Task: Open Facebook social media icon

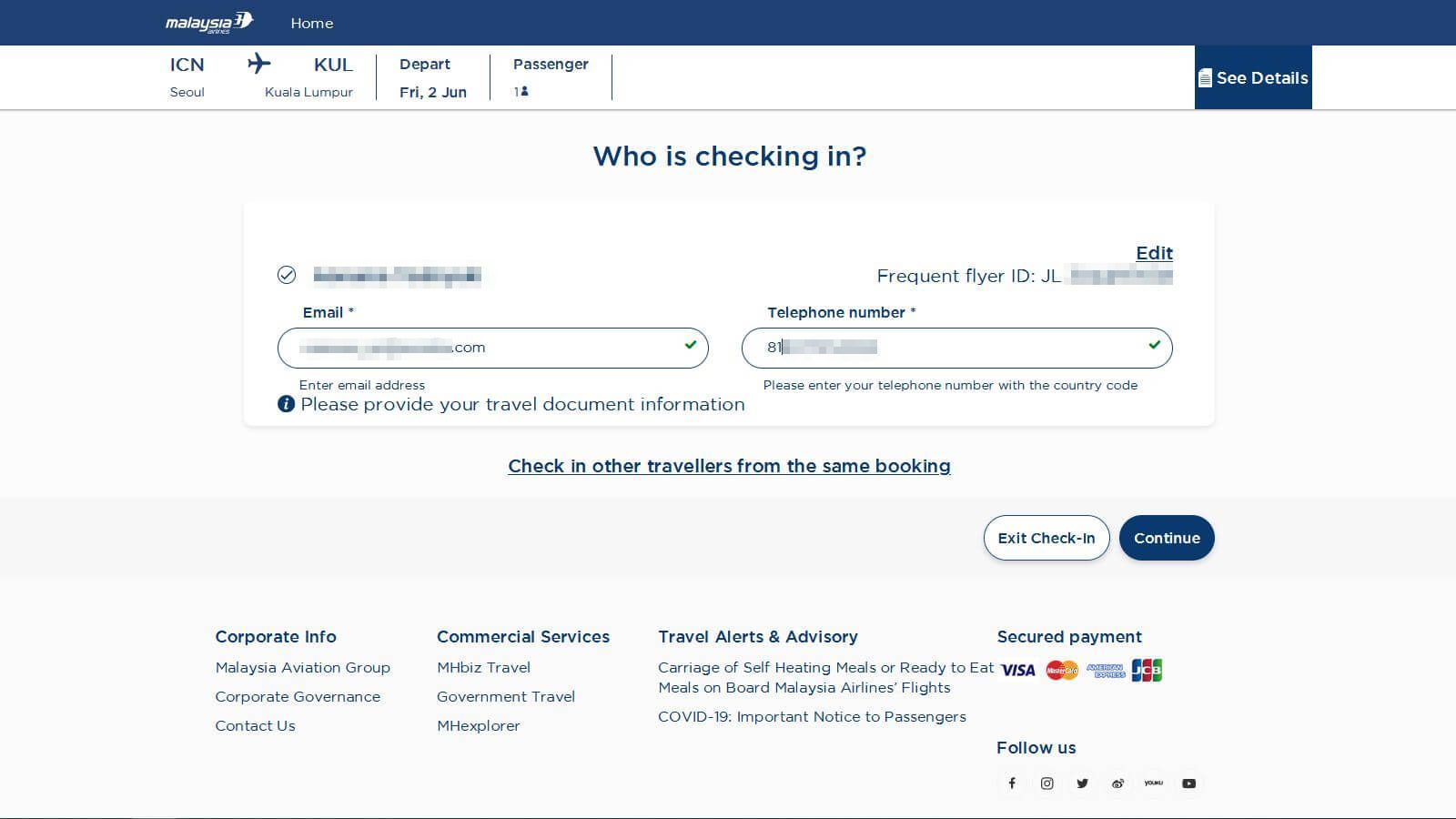Action: click(1011, 784)
